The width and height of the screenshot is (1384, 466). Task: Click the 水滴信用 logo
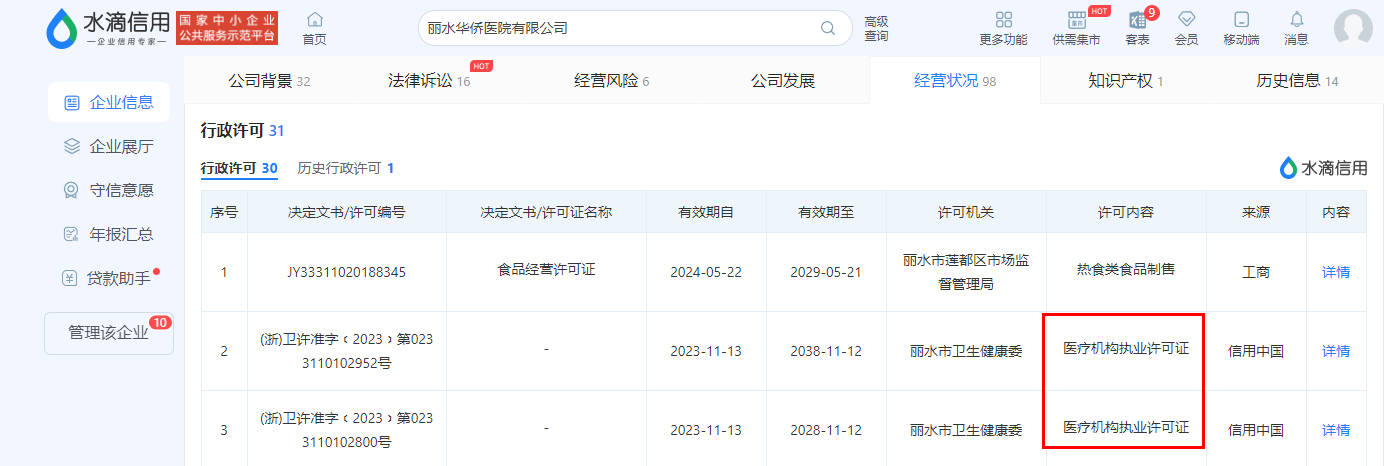(108, 28)
